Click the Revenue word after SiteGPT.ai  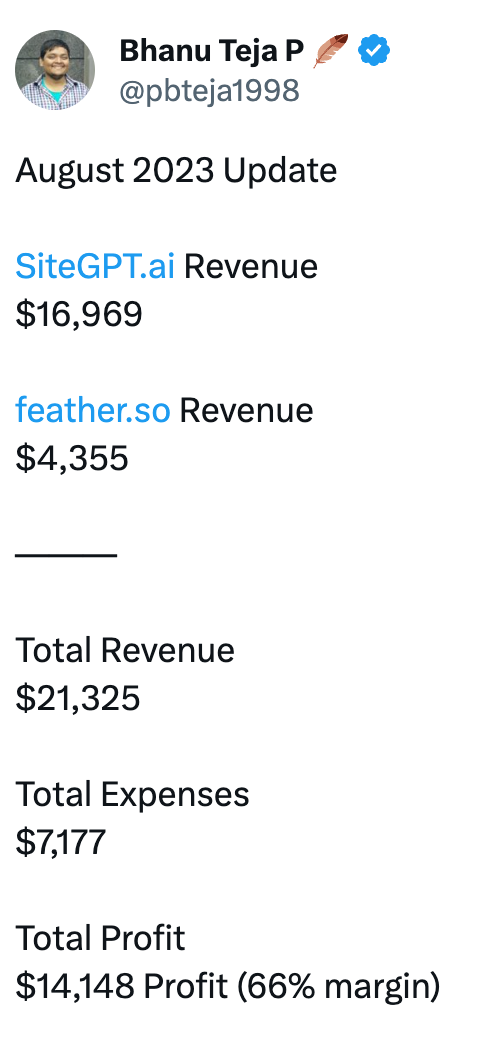[x=251, y=266]
